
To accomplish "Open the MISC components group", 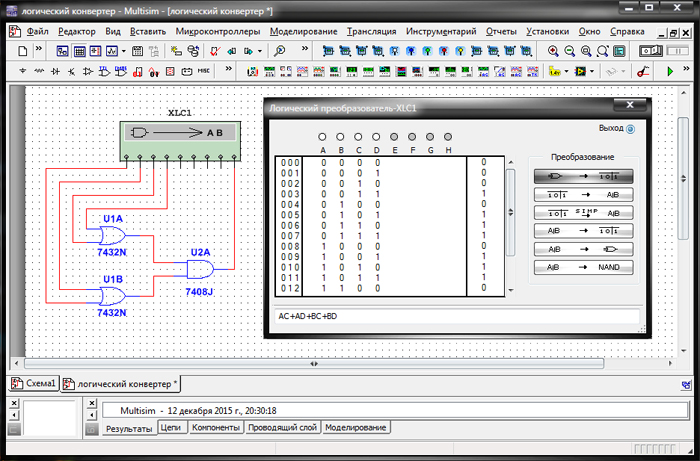I will 204,71.
